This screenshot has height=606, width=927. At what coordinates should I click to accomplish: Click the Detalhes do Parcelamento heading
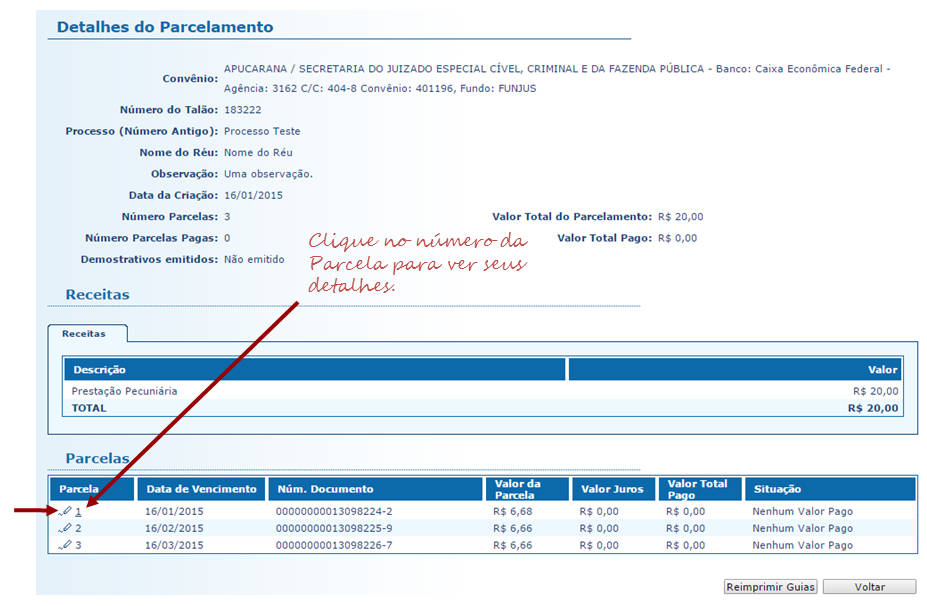click(165, 27)
